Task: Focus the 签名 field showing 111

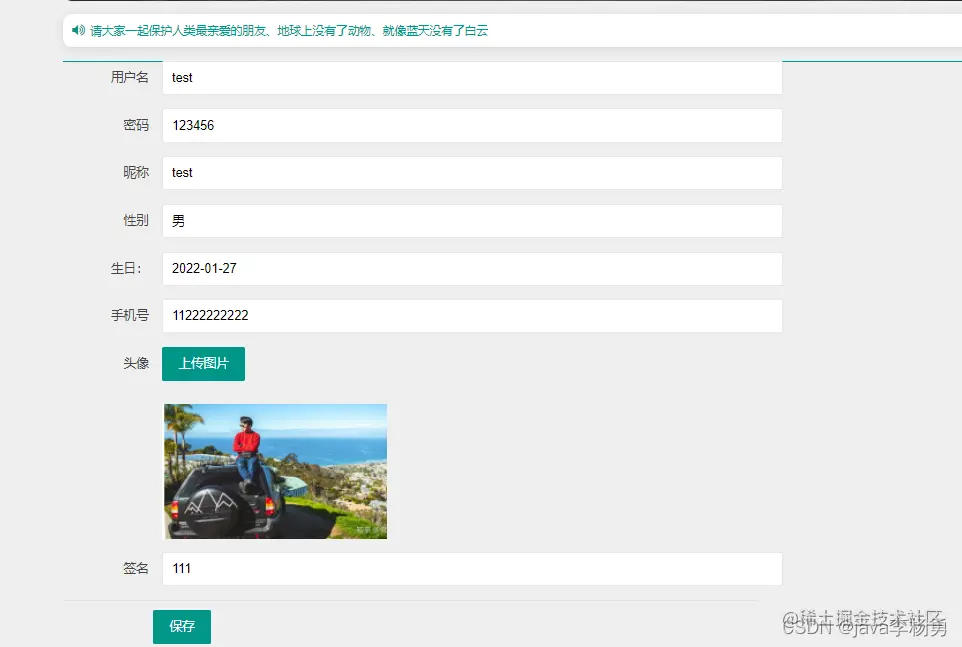Action: coord(472,569)
